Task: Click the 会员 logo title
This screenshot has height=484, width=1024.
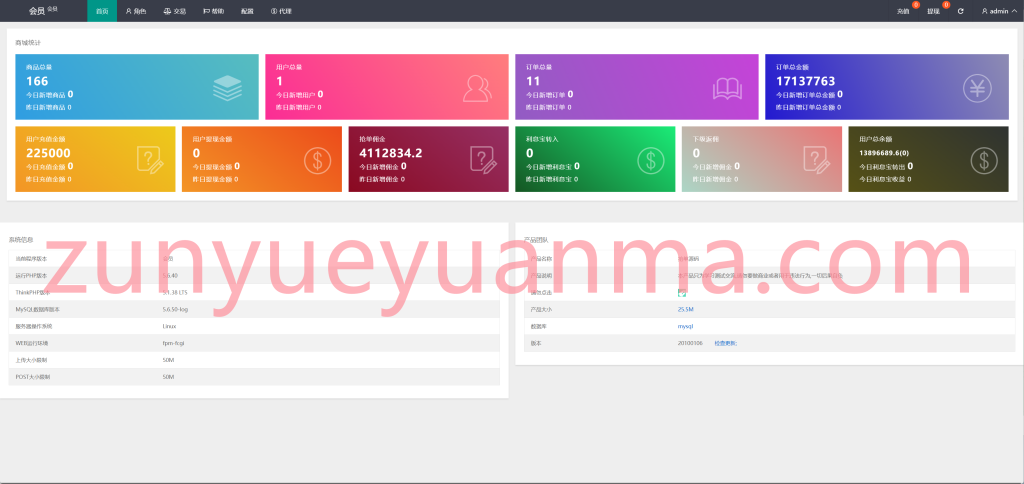Action: coord(43,11)
